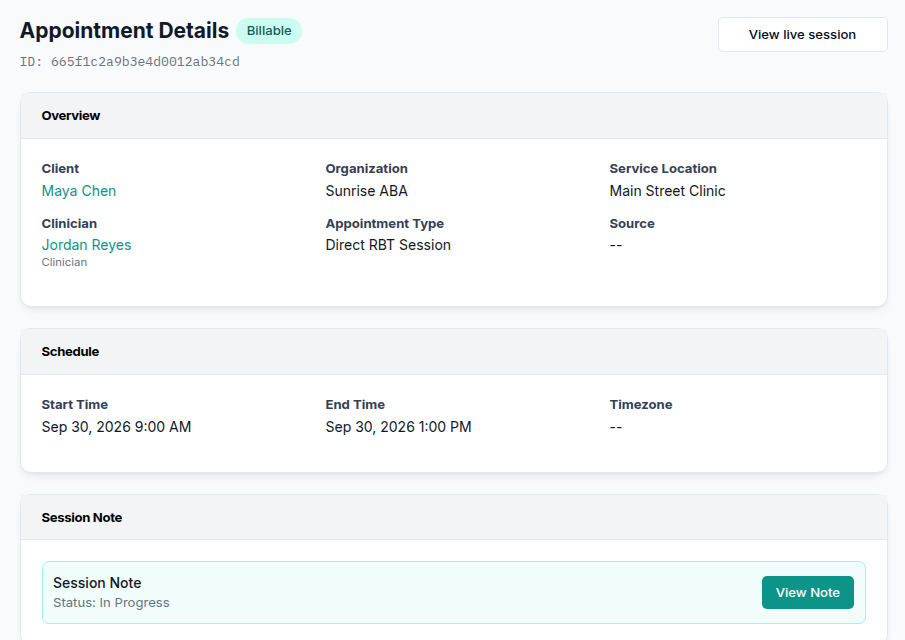Open client Maya Chen's profile link
Viewport: 905px width, 640px height.
[x=78, y=191]
